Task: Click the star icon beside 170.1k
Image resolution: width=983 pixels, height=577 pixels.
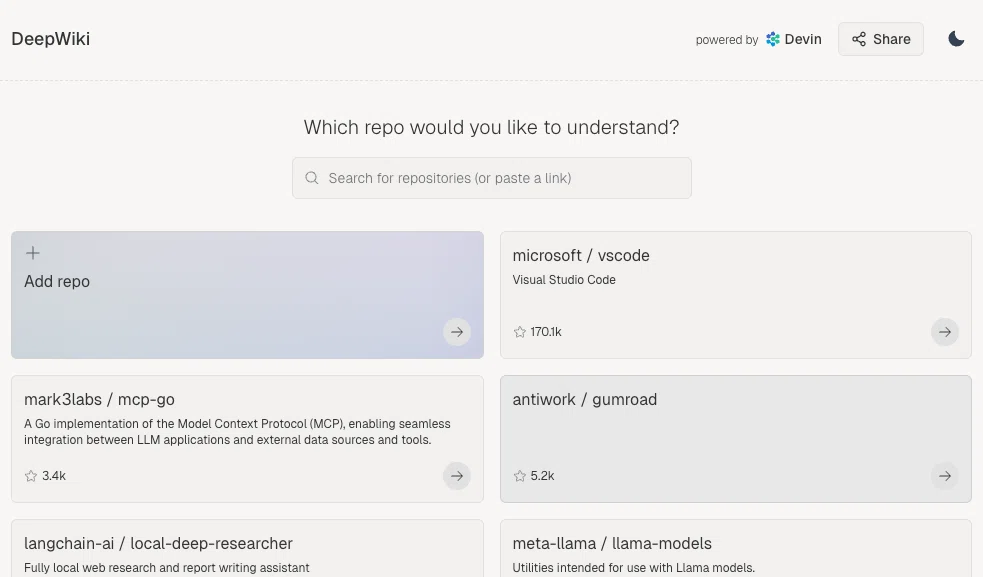Action: pos(519,332)
